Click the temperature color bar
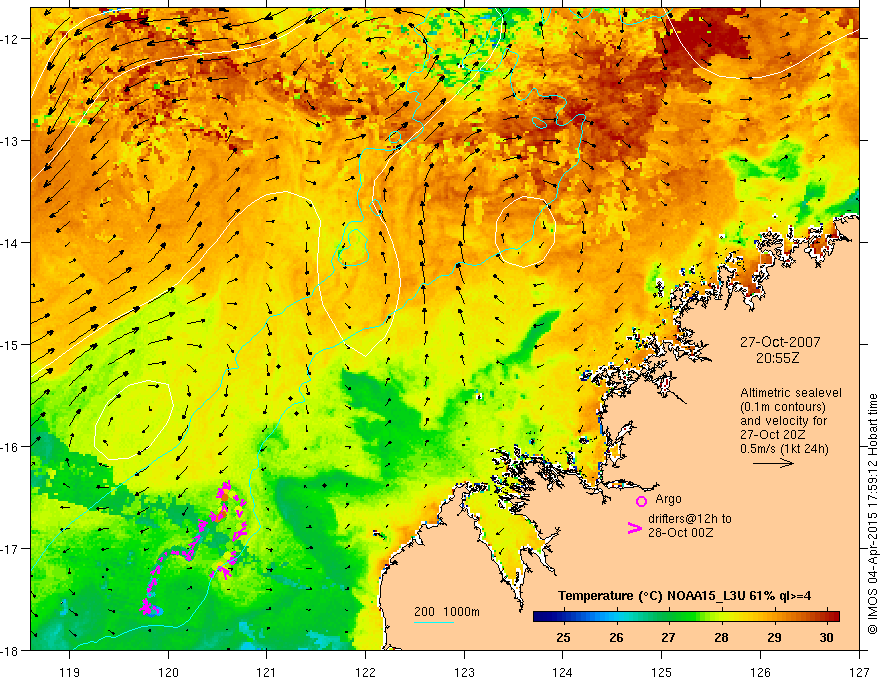This screenshot has height=680, width=880. tap(686, 617)
